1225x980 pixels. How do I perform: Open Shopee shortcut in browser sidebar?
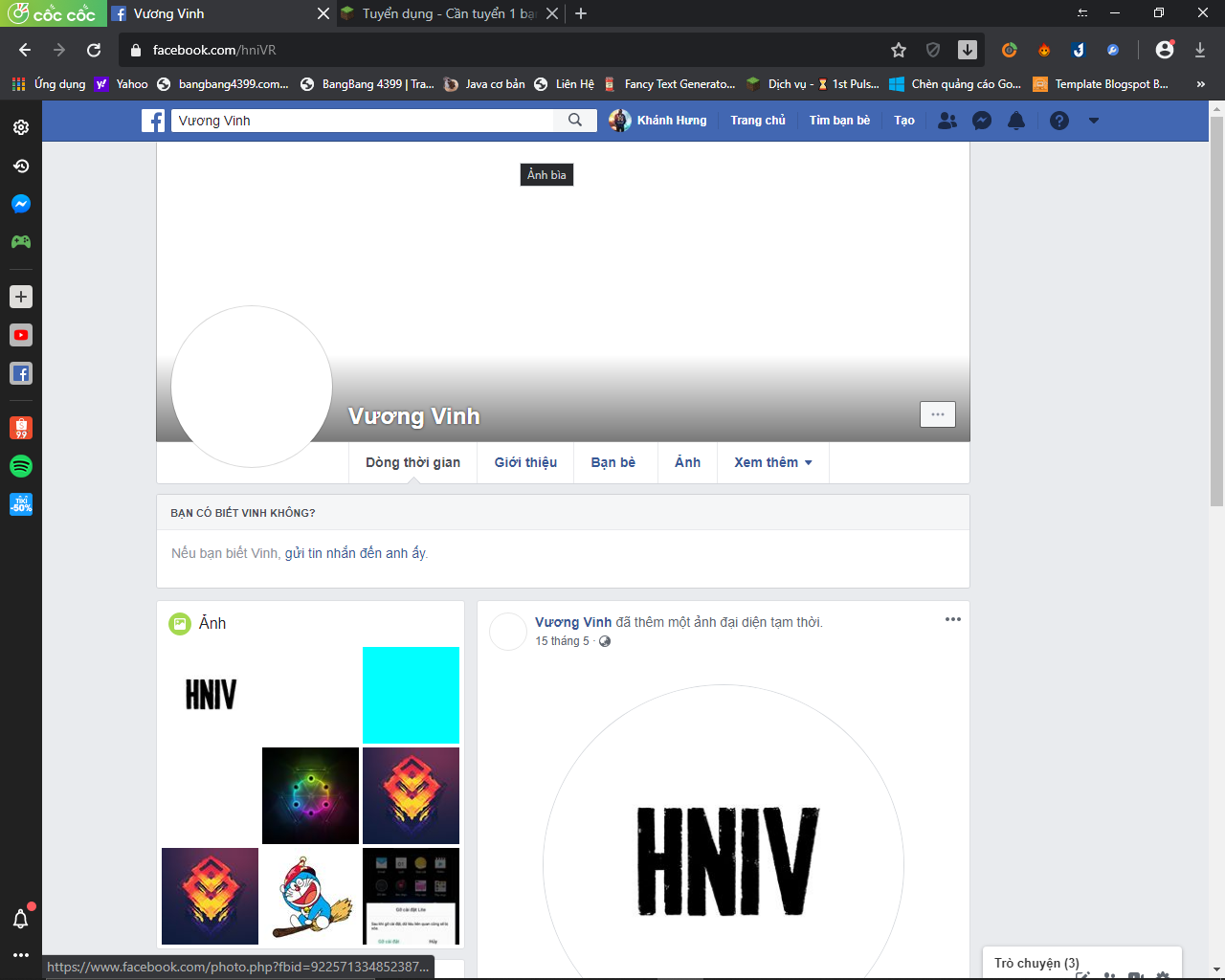21,428
